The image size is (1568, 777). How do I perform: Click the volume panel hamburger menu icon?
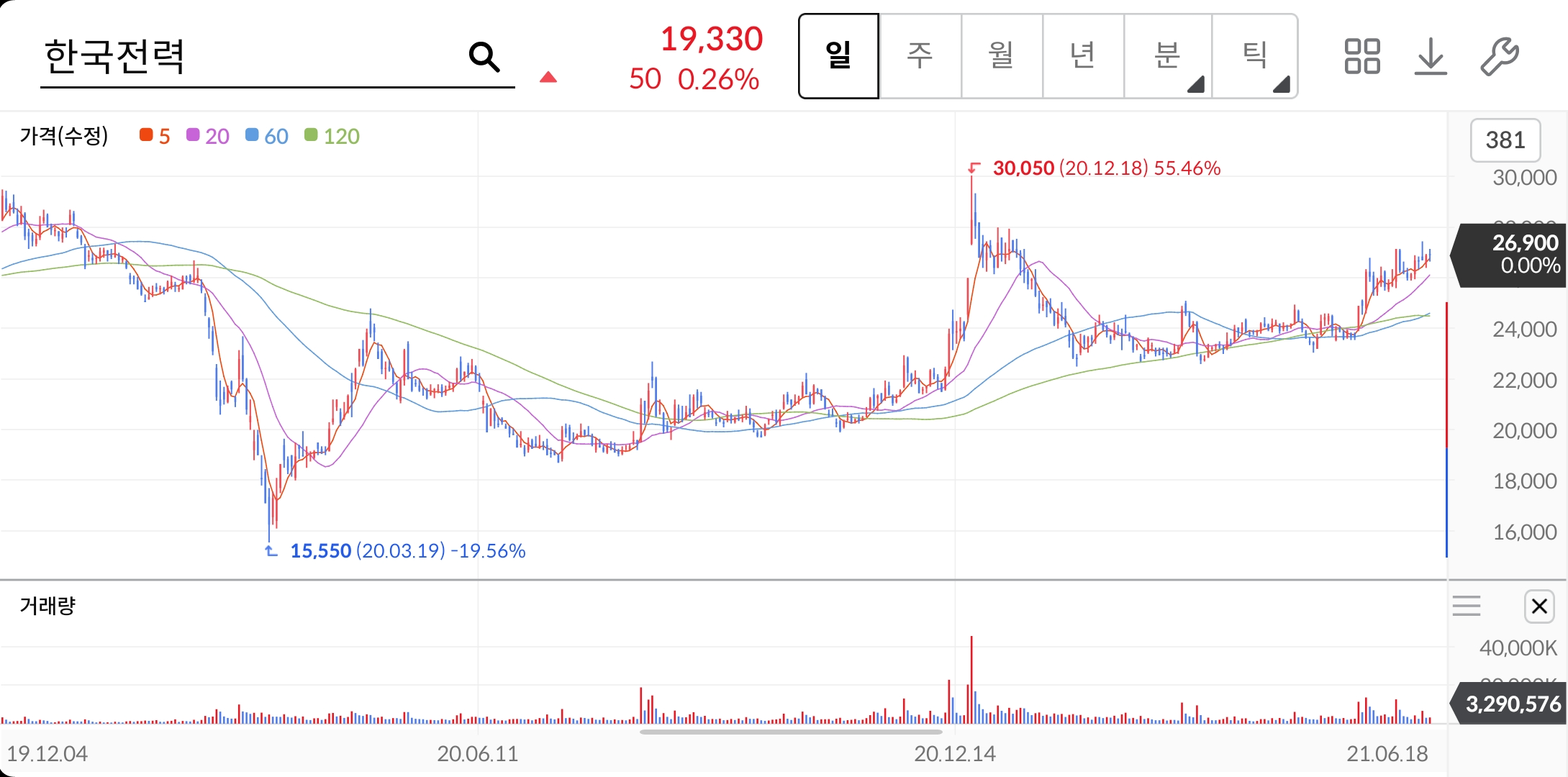(x=1466, y=606)
